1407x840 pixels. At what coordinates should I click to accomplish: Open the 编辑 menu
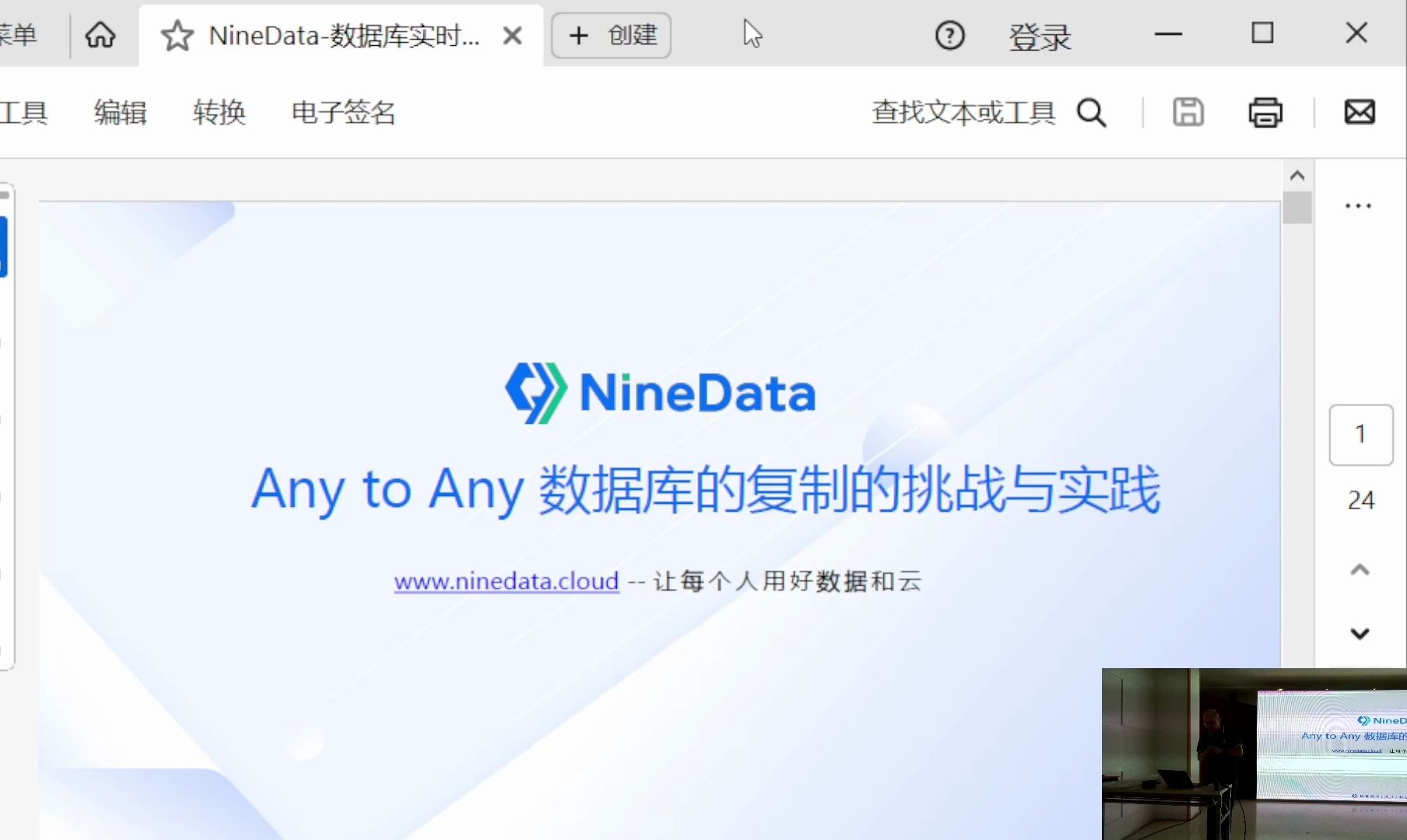tap(120, 113)
